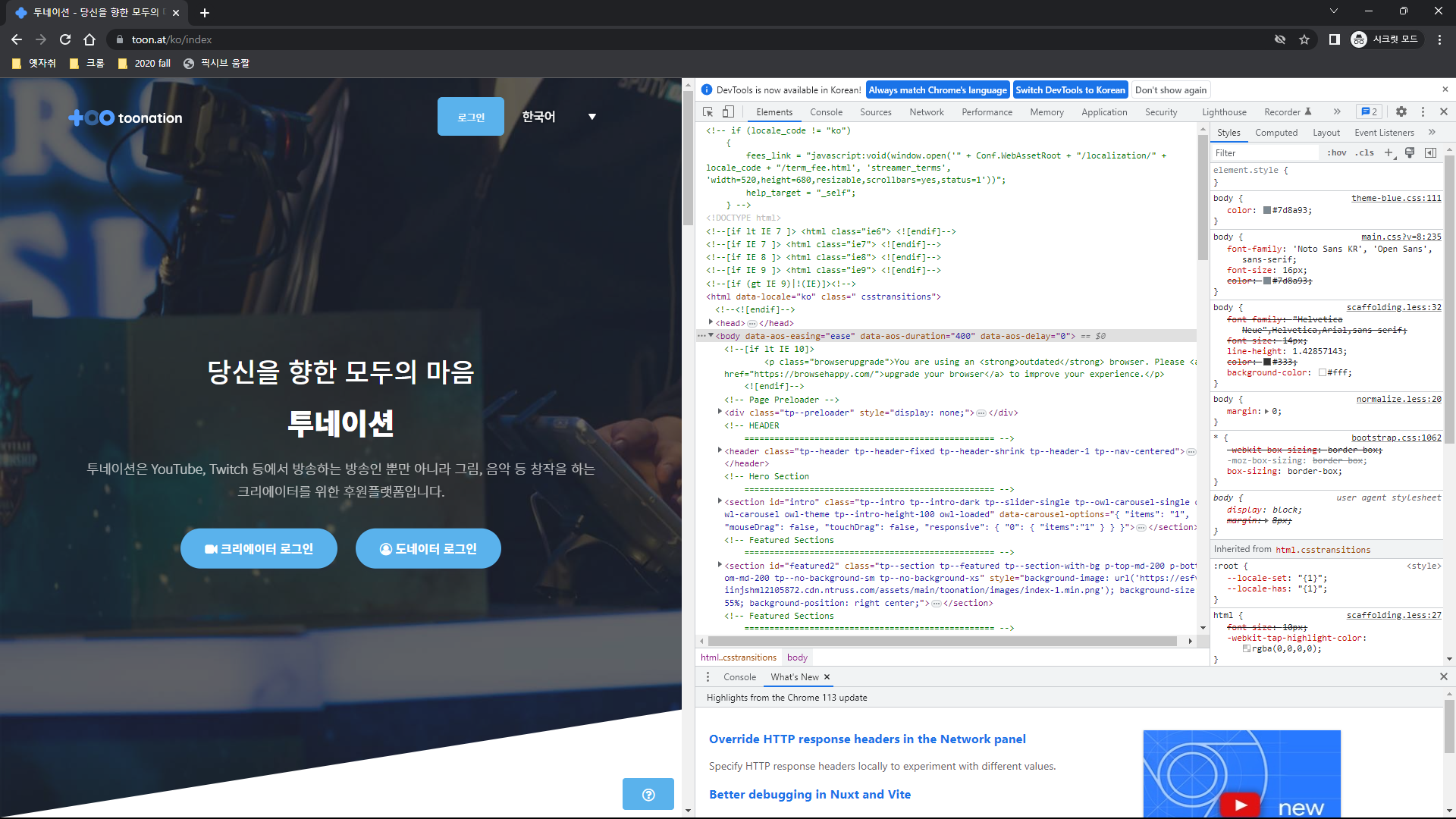
Task: Open the 픽시브 움짤 bookmark
Action: coord(216,64)
